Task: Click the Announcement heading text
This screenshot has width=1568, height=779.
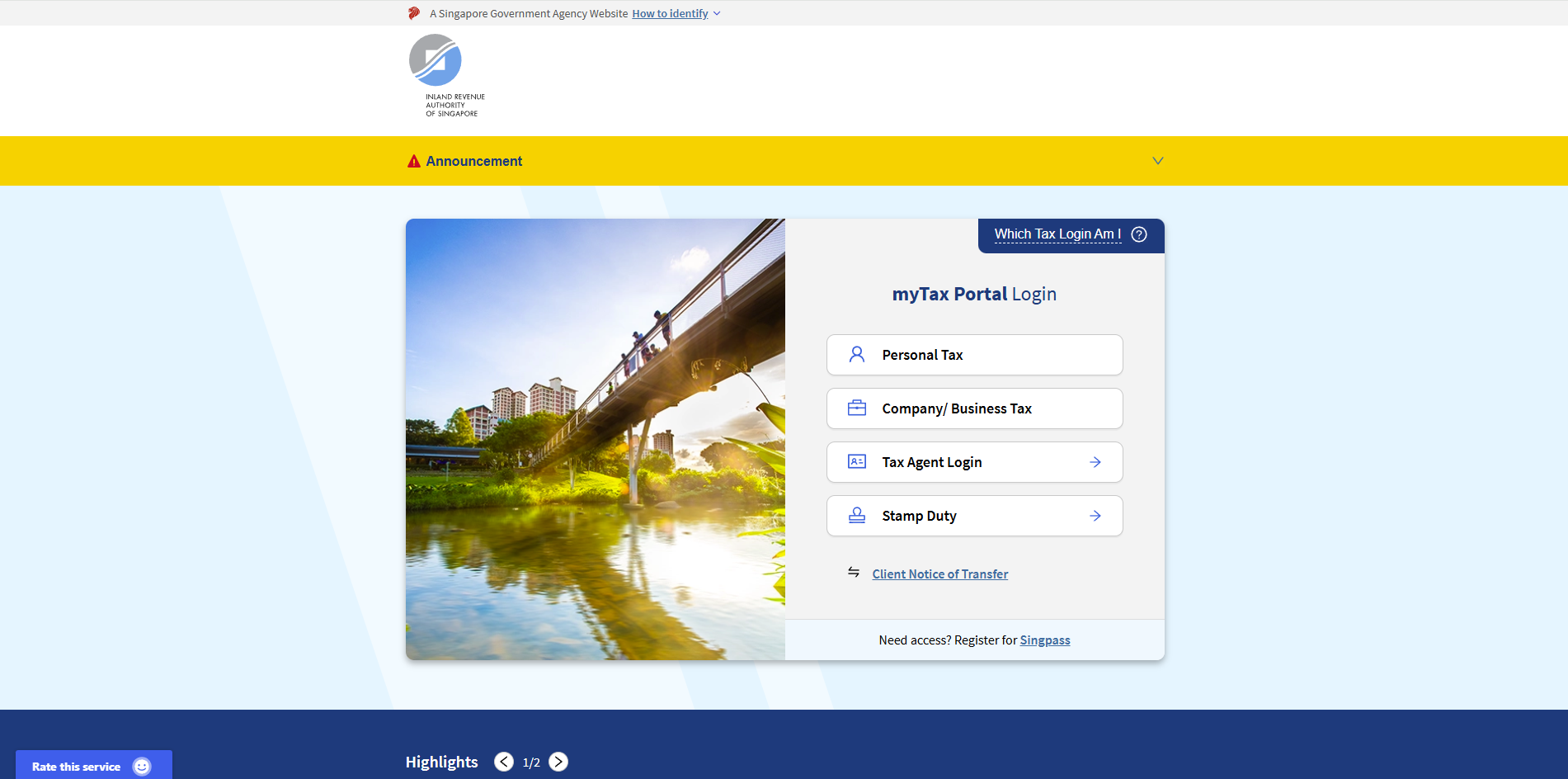Action: [x=474, y=161]
